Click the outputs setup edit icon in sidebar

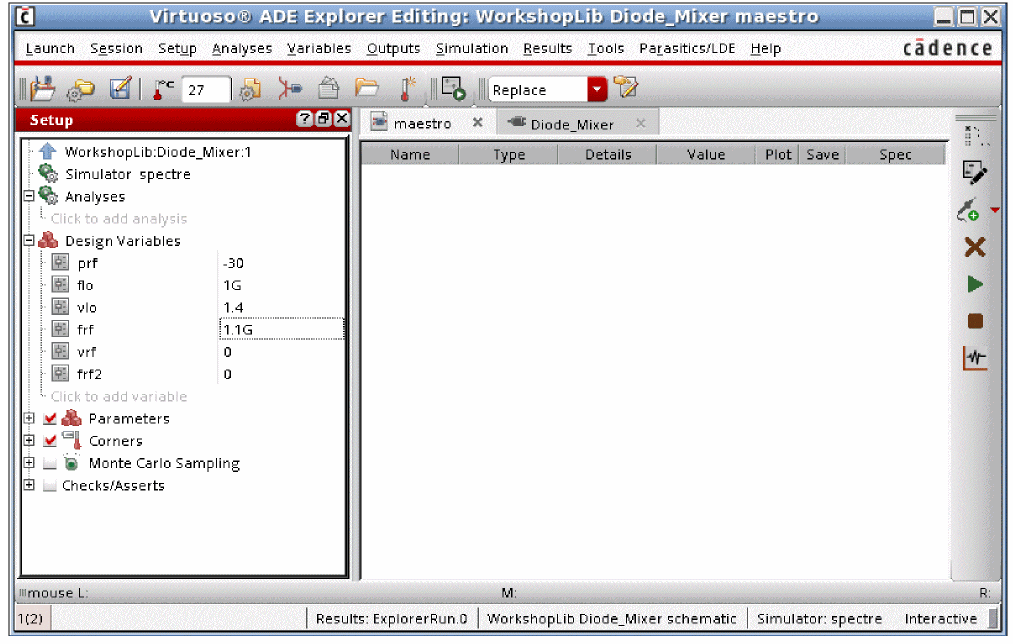point(974,172)
